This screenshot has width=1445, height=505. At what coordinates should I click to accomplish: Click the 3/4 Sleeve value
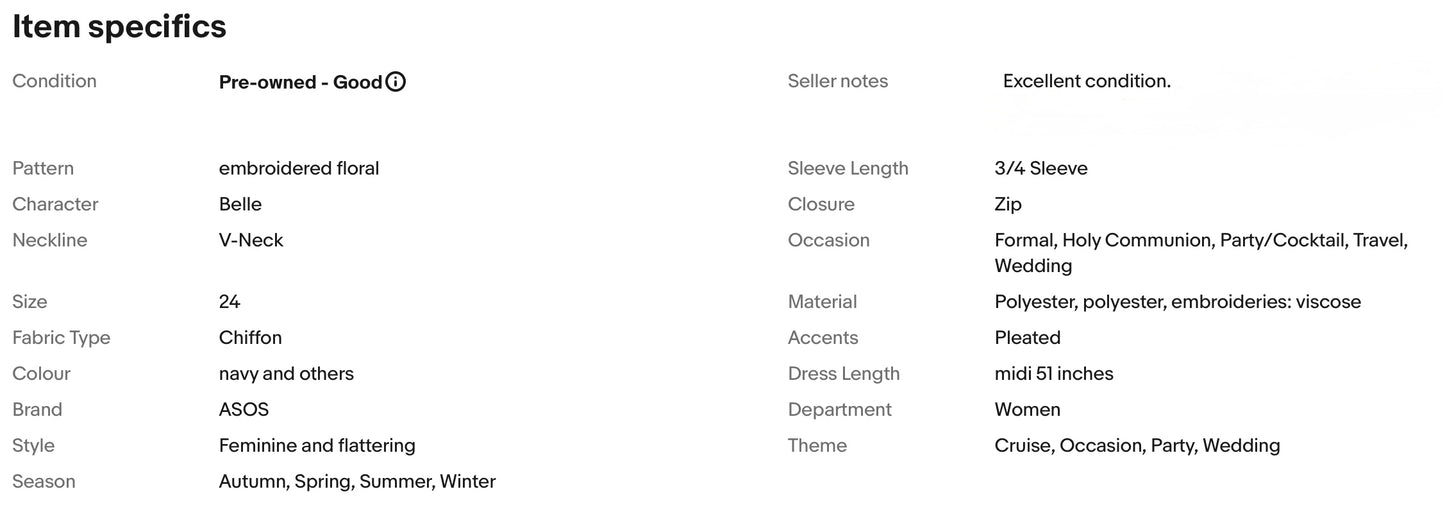(1041, 168)
